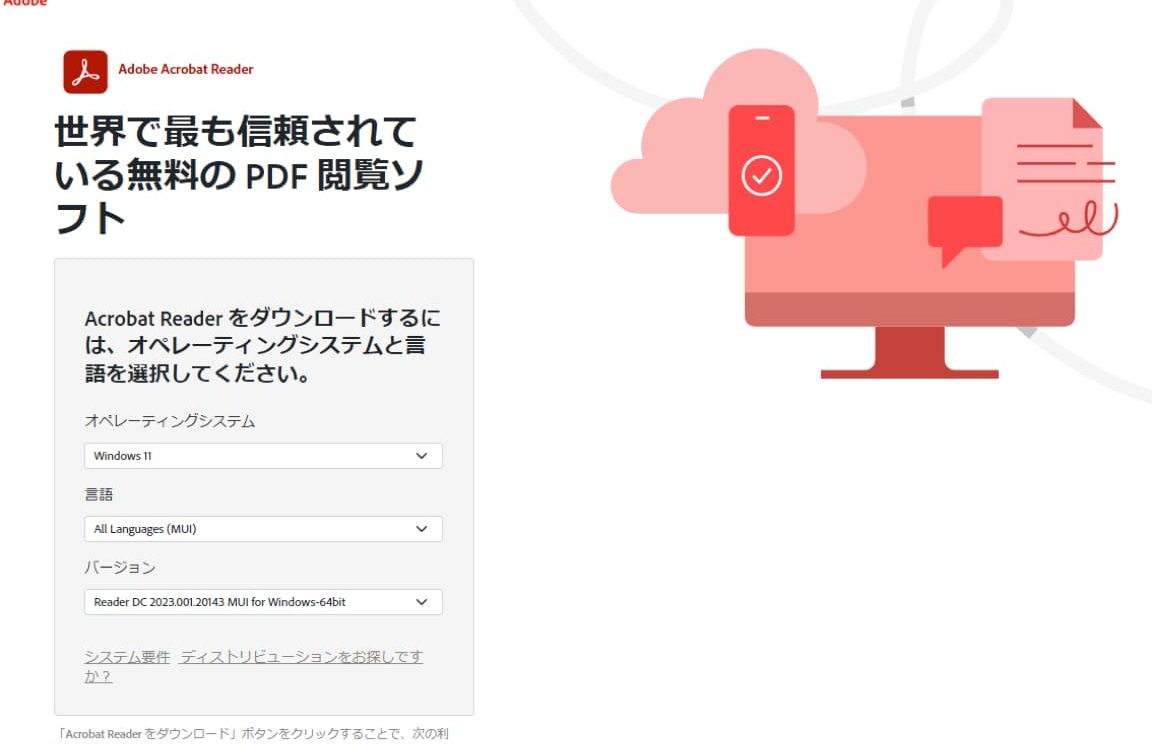Click the red Acrobat Reader PDF logo icon

click(85, 71)
